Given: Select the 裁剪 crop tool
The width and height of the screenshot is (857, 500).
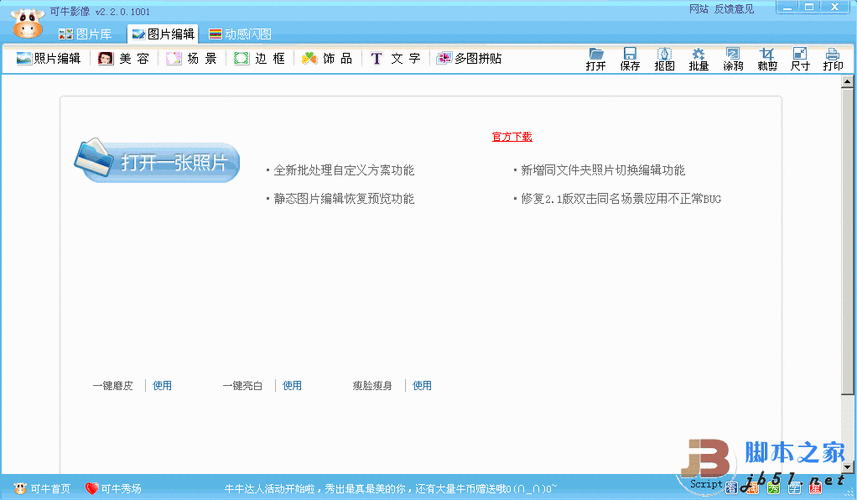Looking at the screenshot, I should click(x=767, y=59).
